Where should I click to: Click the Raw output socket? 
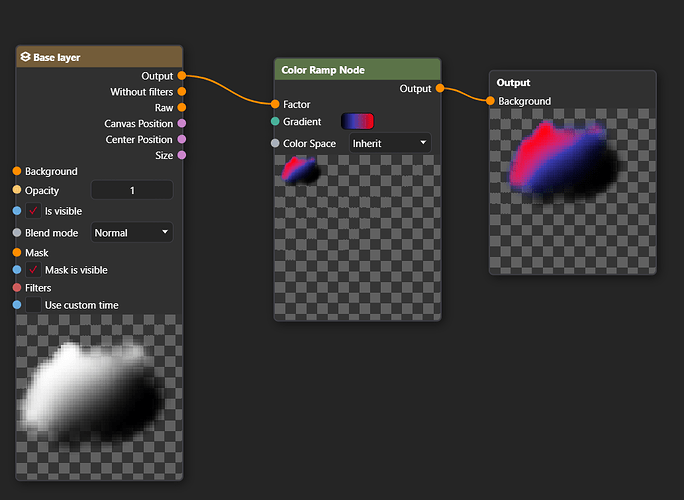click(x=182, y=107)
